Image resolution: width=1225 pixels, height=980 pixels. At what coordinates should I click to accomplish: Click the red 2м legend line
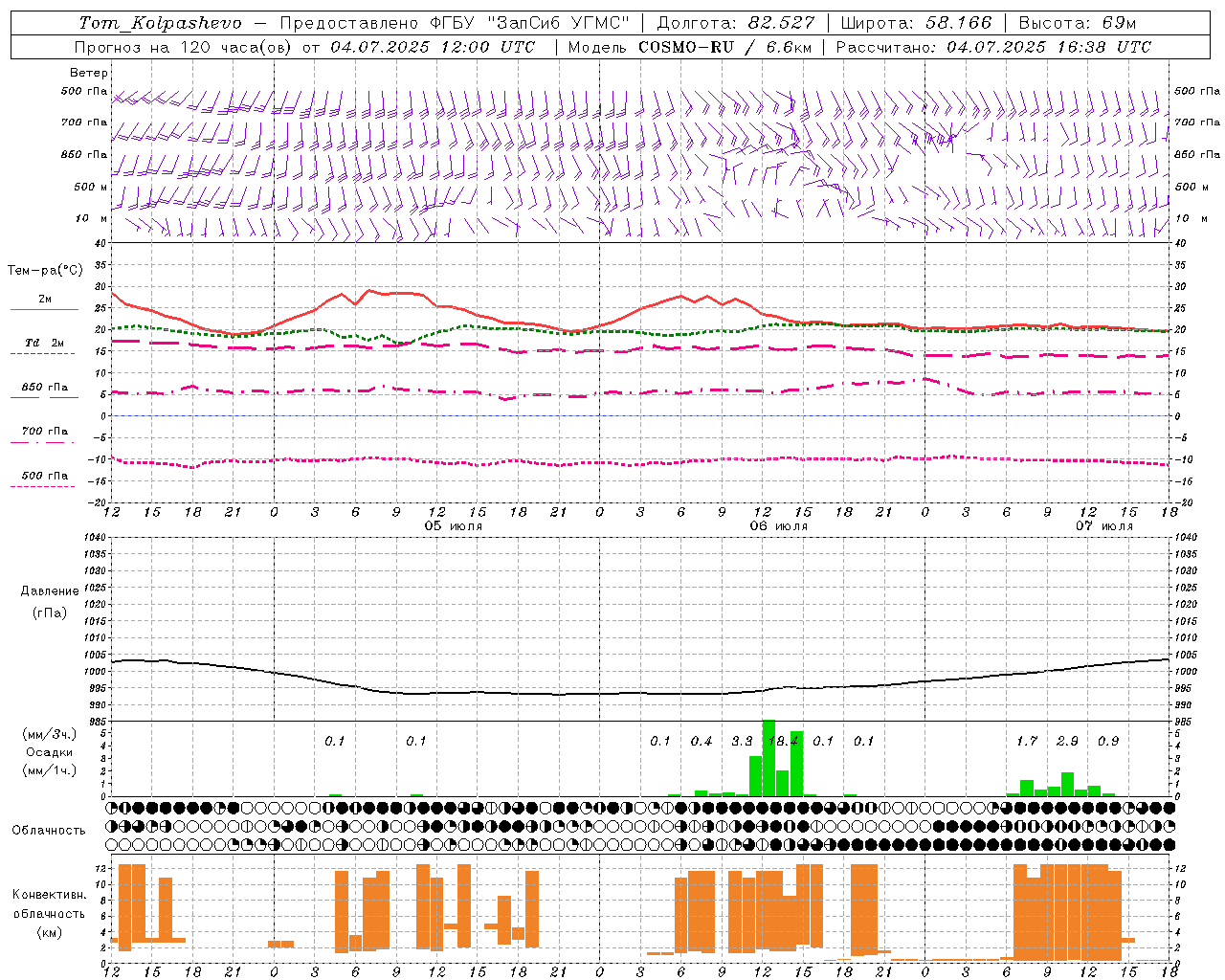44,309
